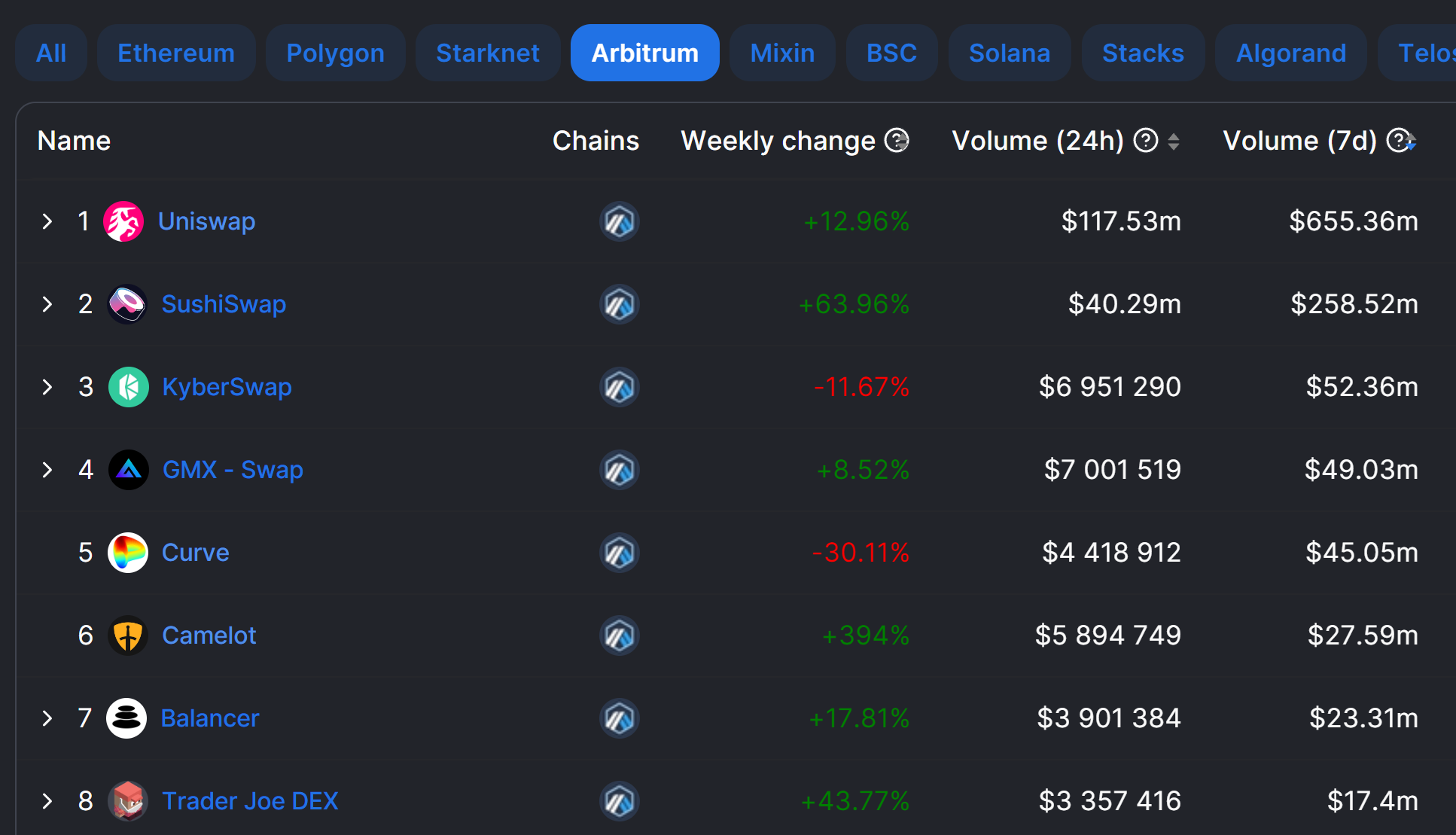Image resolution: width=1456 pixels, height=835 pixels.
Task: Click the $5 894 749 volume value
Action: 1108,635
